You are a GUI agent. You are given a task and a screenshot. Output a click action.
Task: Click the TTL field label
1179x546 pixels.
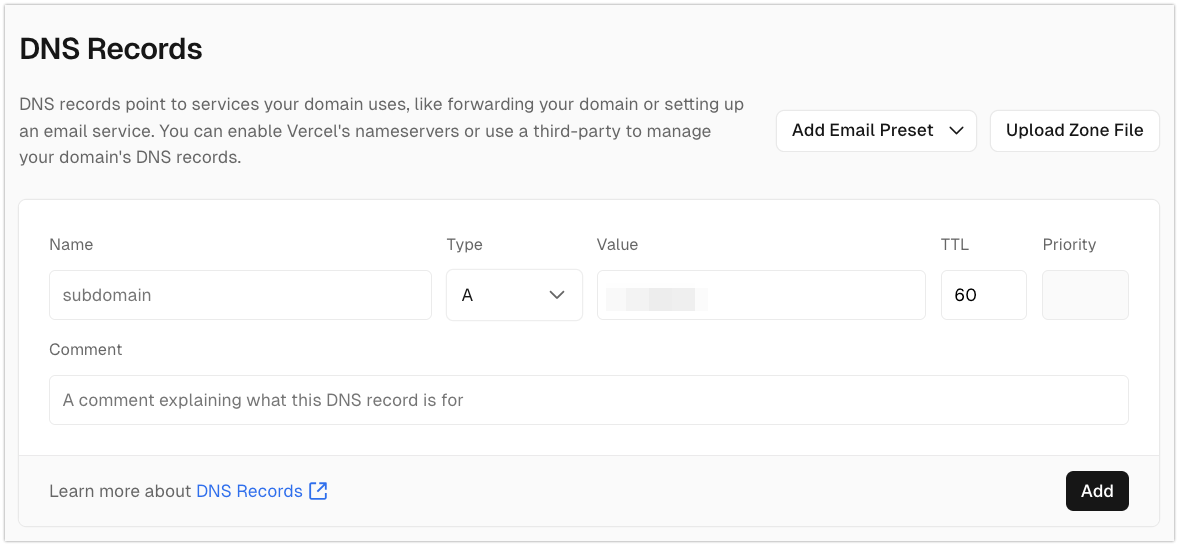(x=955, y=244)
